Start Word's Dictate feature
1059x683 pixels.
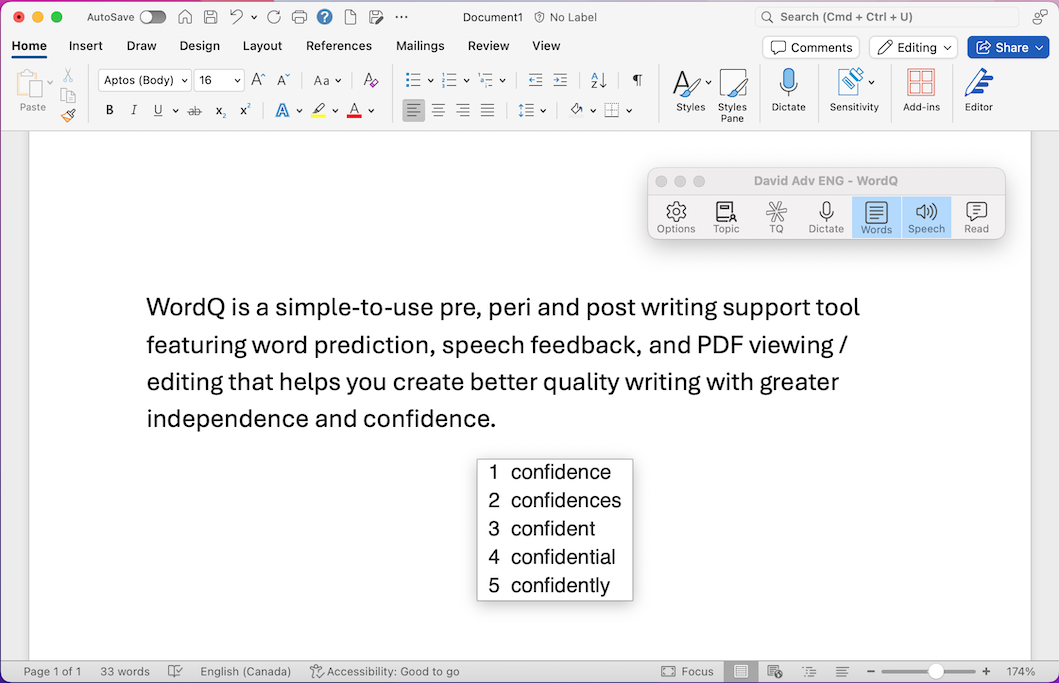click(x=788, y=90)
